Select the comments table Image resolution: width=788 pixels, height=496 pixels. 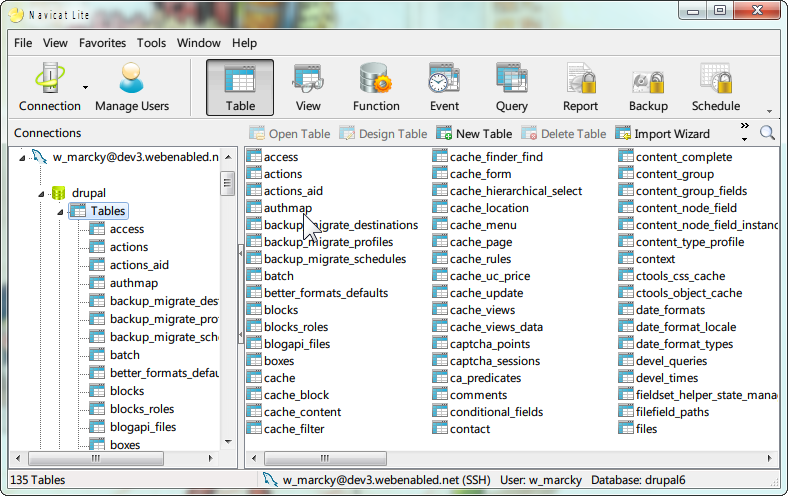coord(470,395)
